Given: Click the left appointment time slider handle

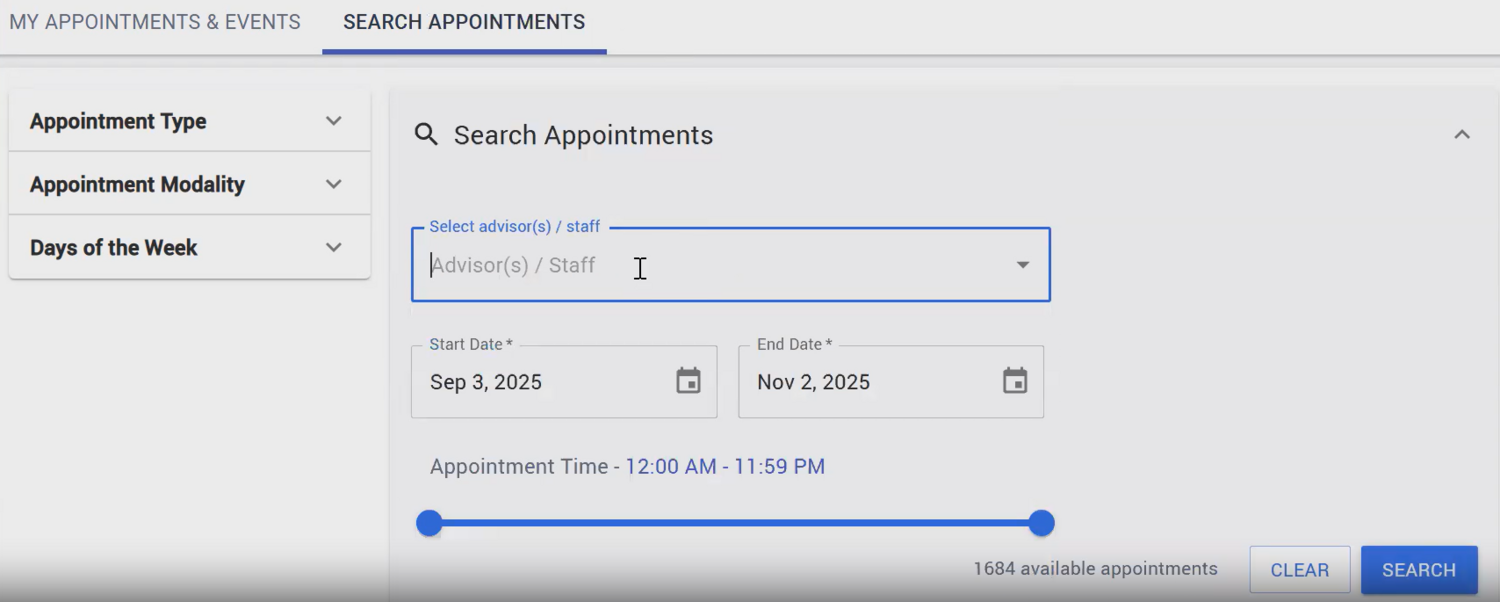Looking at the screenshot, I should tap(429, 523).
